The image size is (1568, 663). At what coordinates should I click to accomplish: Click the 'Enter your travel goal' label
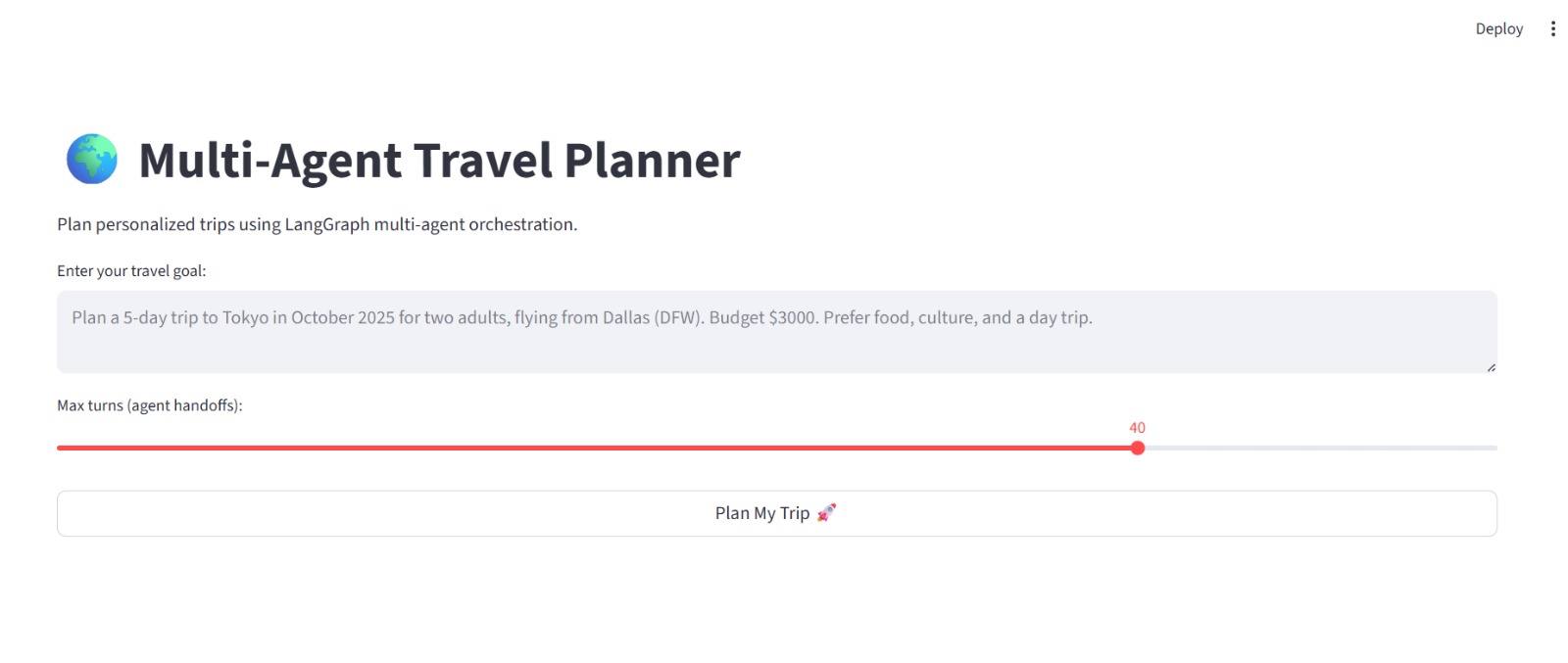pos(131,271)
